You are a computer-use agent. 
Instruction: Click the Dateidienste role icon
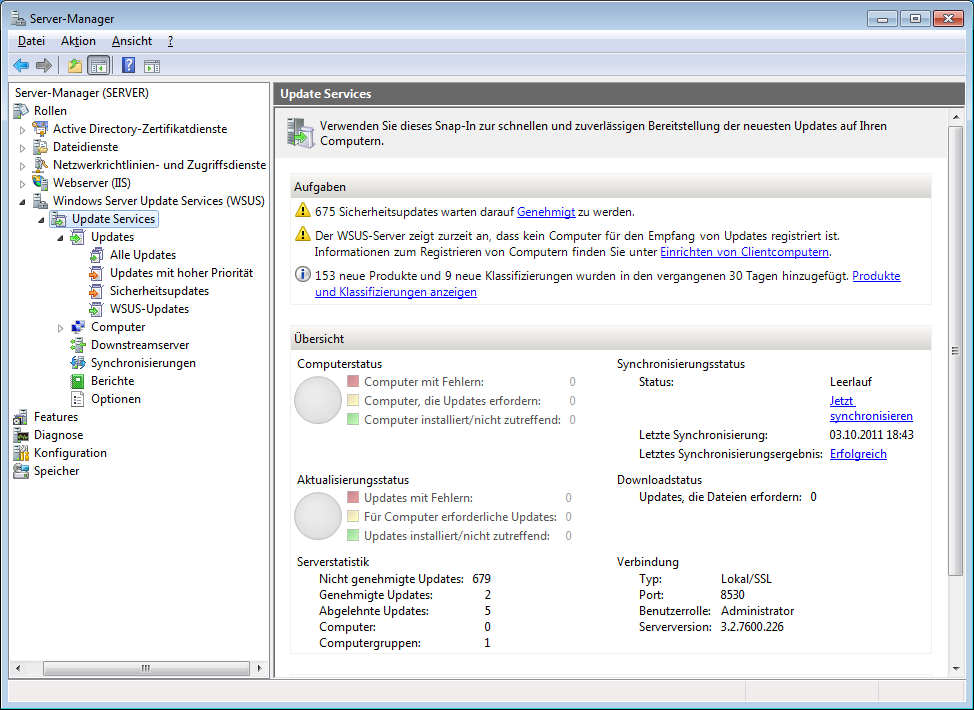(x=40, y=147)
